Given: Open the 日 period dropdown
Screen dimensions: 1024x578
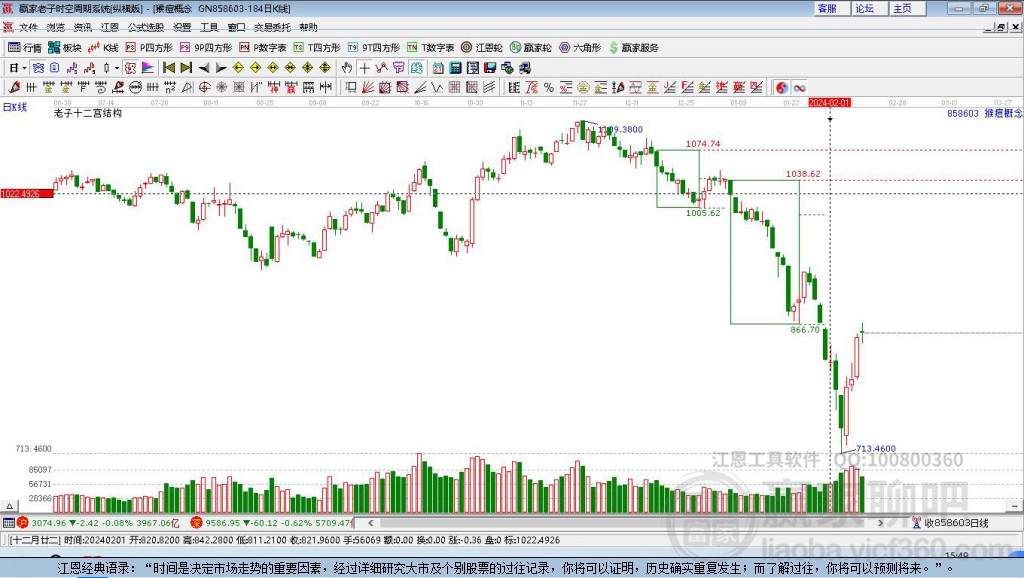Looking at the screenshot, I should [x=18, y=67].
